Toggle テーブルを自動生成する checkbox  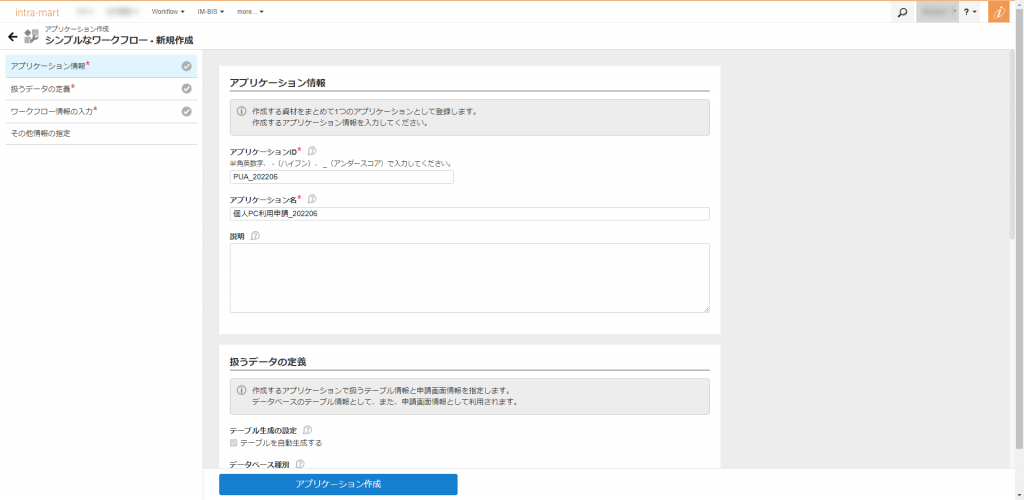(x=234, y=443)
